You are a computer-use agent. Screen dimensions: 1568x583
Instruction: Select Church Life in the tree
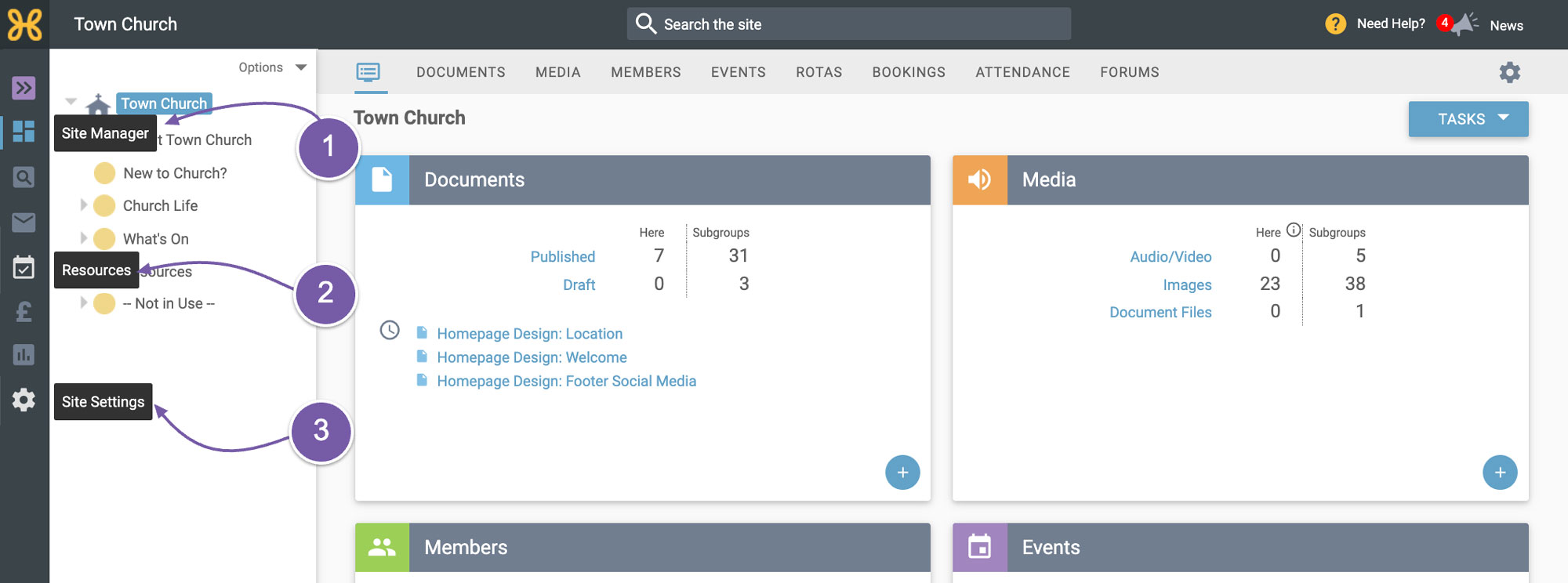pyautogui.click(x=161, y=205)
